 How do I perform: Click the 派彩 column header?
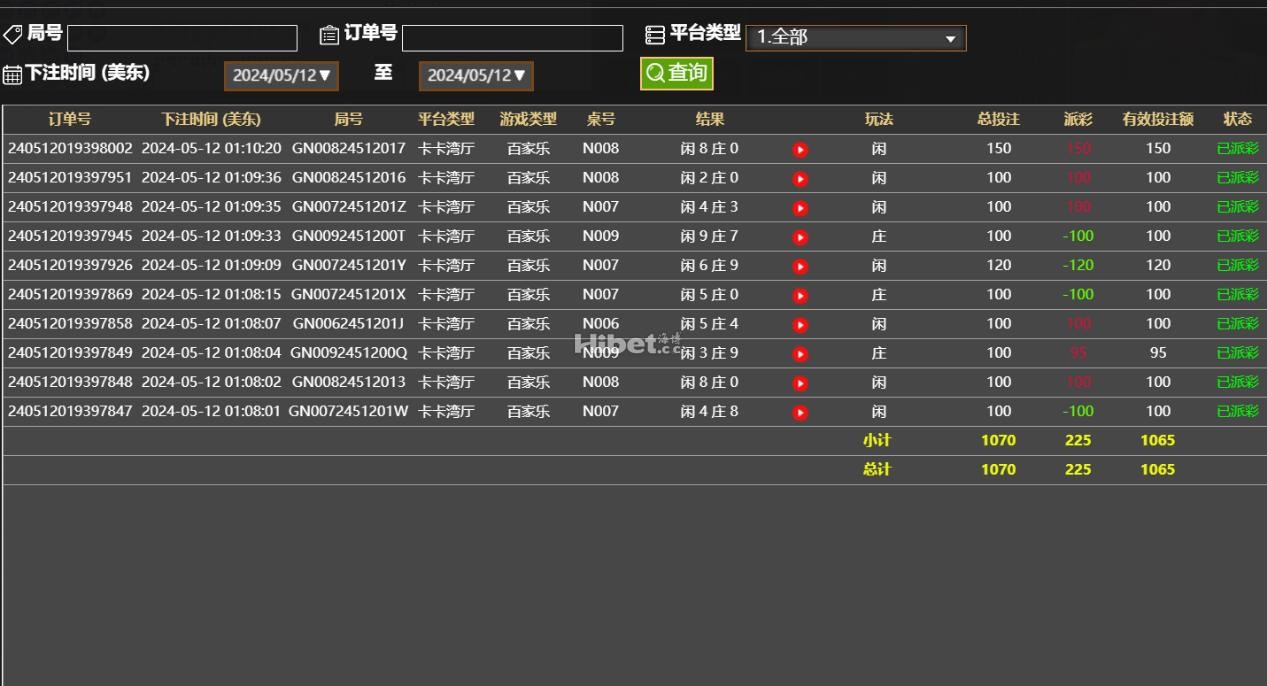[1078, 119]
